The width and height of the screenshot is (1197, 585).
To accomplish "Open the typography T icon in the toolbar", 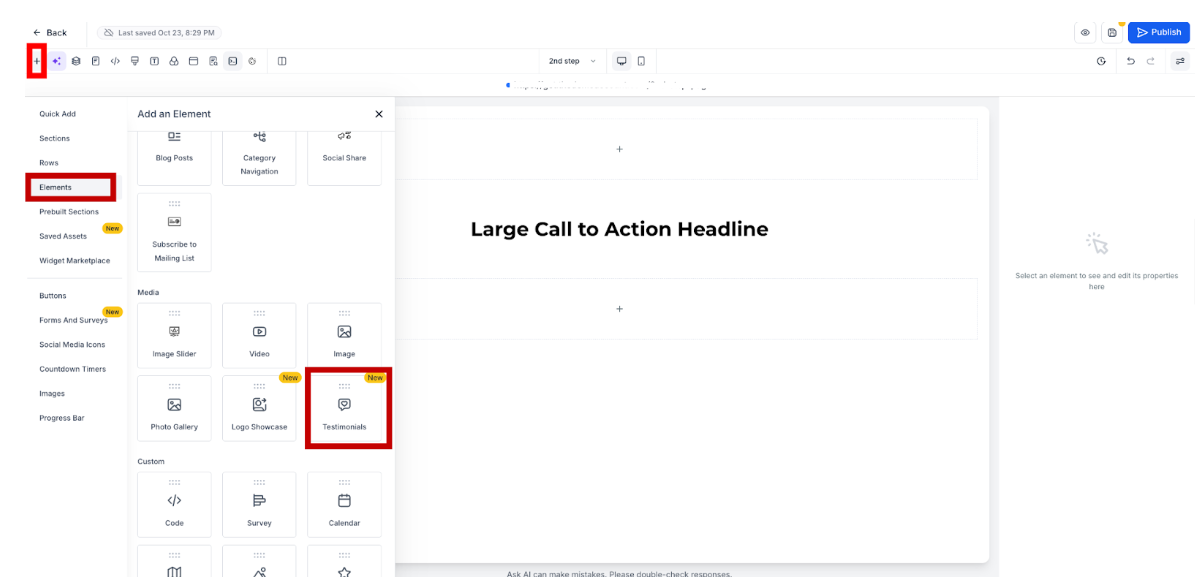I will [154, 61].
